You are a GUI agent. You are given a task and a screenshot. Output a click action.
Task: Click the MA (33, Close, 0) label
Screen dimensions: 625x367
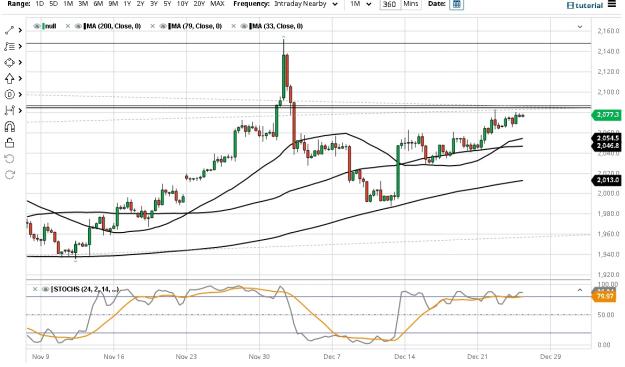tap(276, 26)
